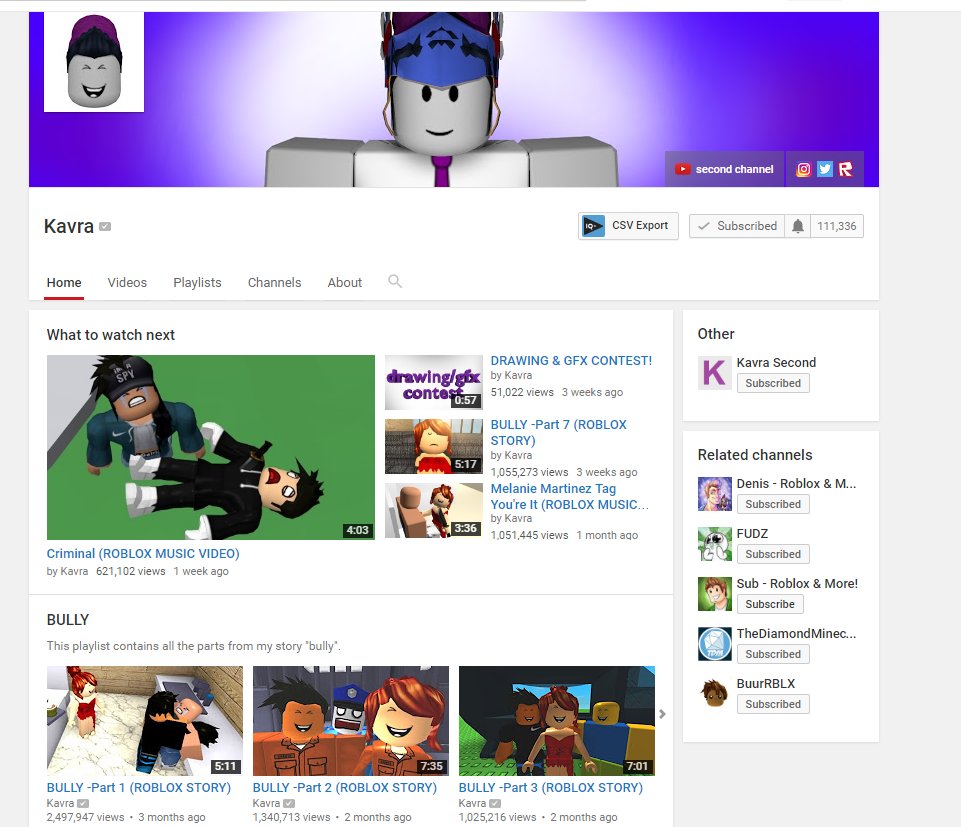
Task: Open the drawing/gfx contest video thumbnail
Action: [433, 383]
